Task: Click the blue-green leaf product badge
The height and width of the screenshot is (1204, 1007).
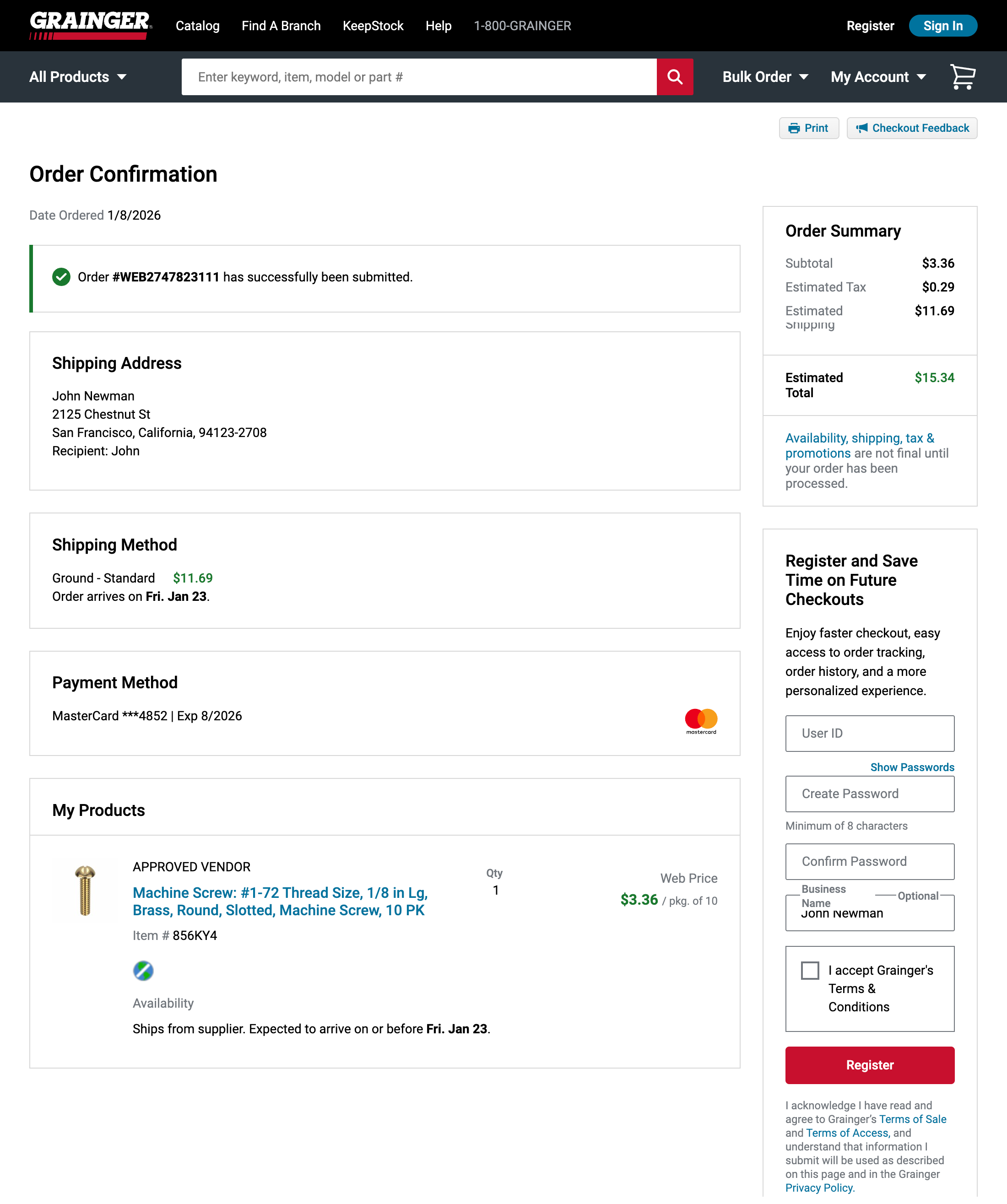Action: [x=143, y=971]
